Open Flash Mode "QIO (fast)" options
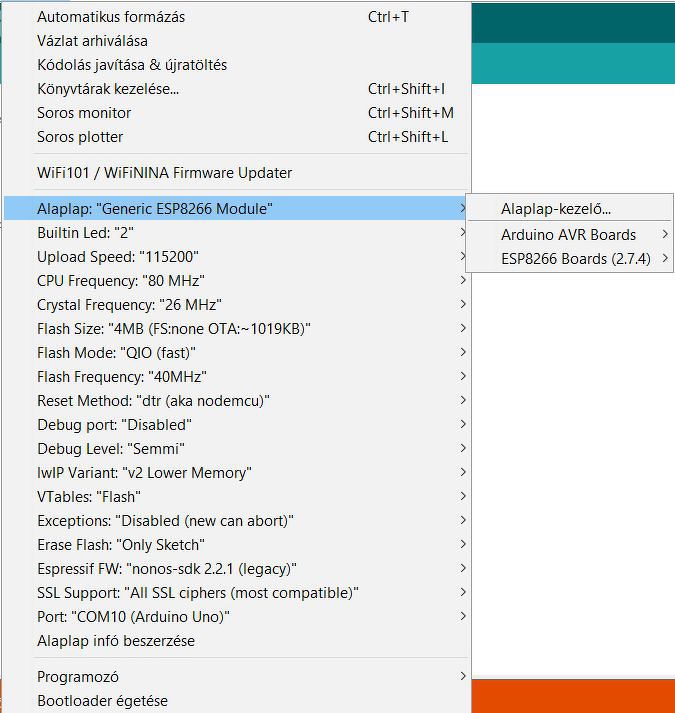The width and height of the screenshot is (675, 713). click(116, 353)
